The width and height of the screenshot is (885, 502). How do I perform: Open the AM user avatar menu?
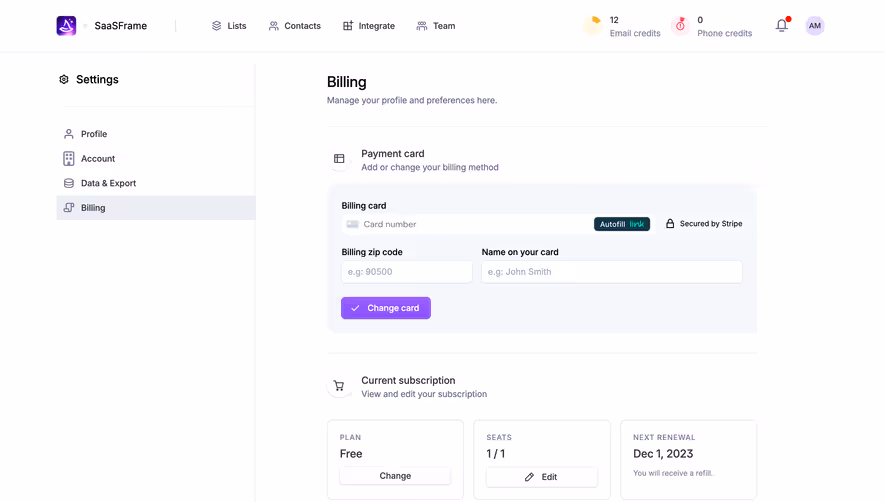tap(814, 25)
